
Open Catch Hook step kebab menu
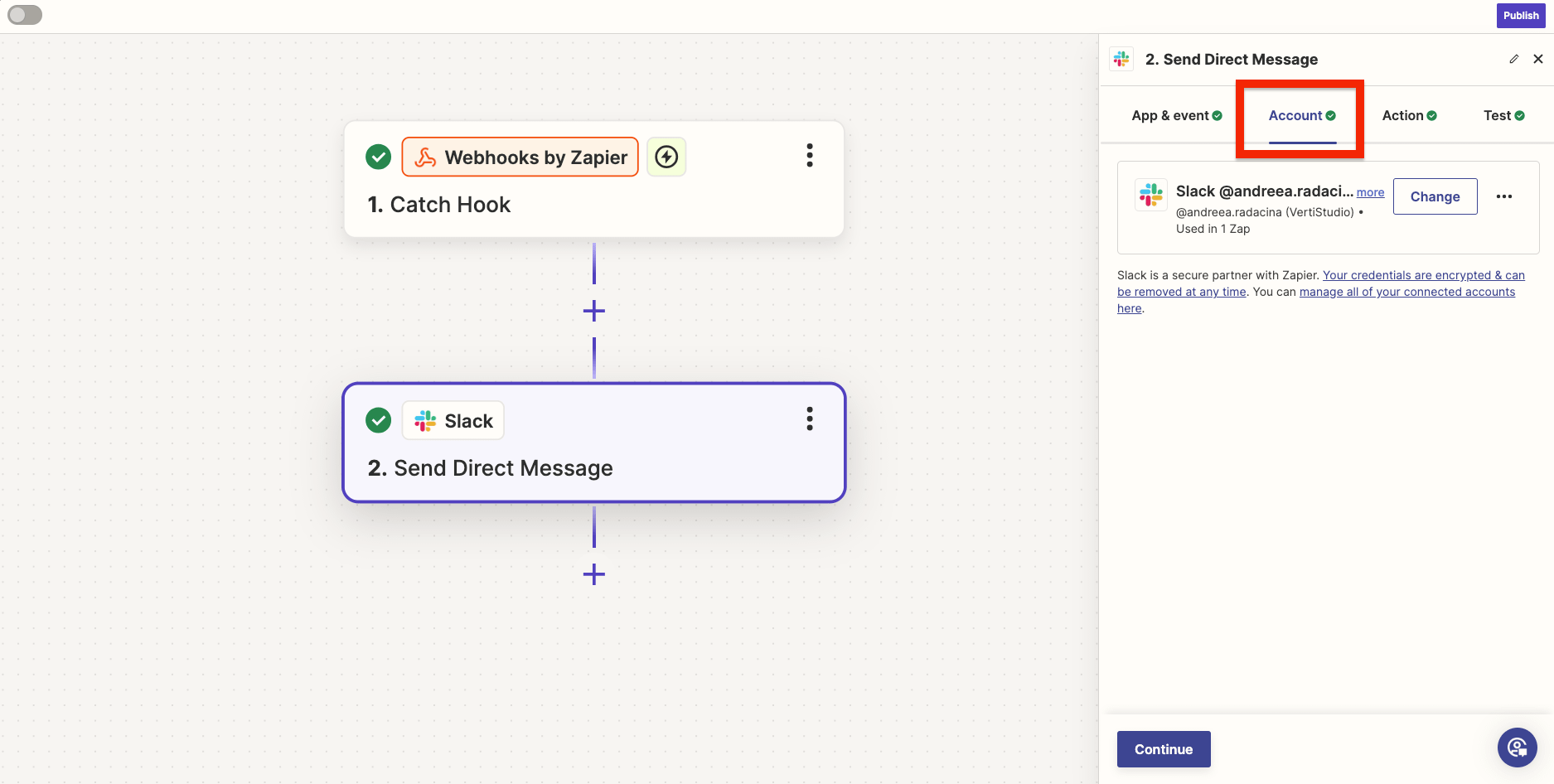(x=809, y=156)
